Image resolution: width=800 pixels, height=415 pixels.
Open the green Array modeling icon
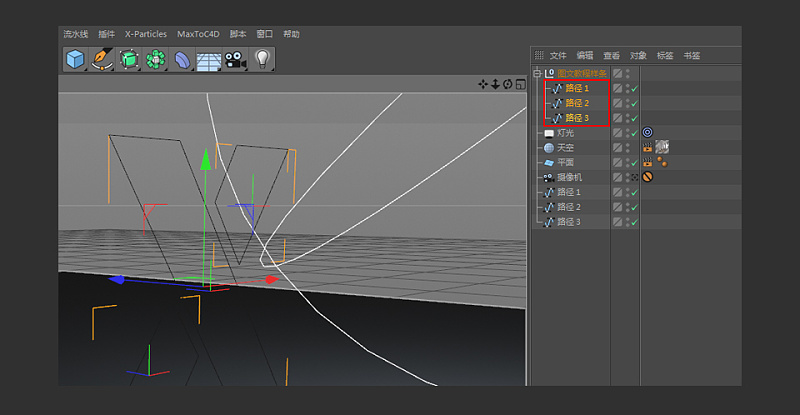pos(154,60)
